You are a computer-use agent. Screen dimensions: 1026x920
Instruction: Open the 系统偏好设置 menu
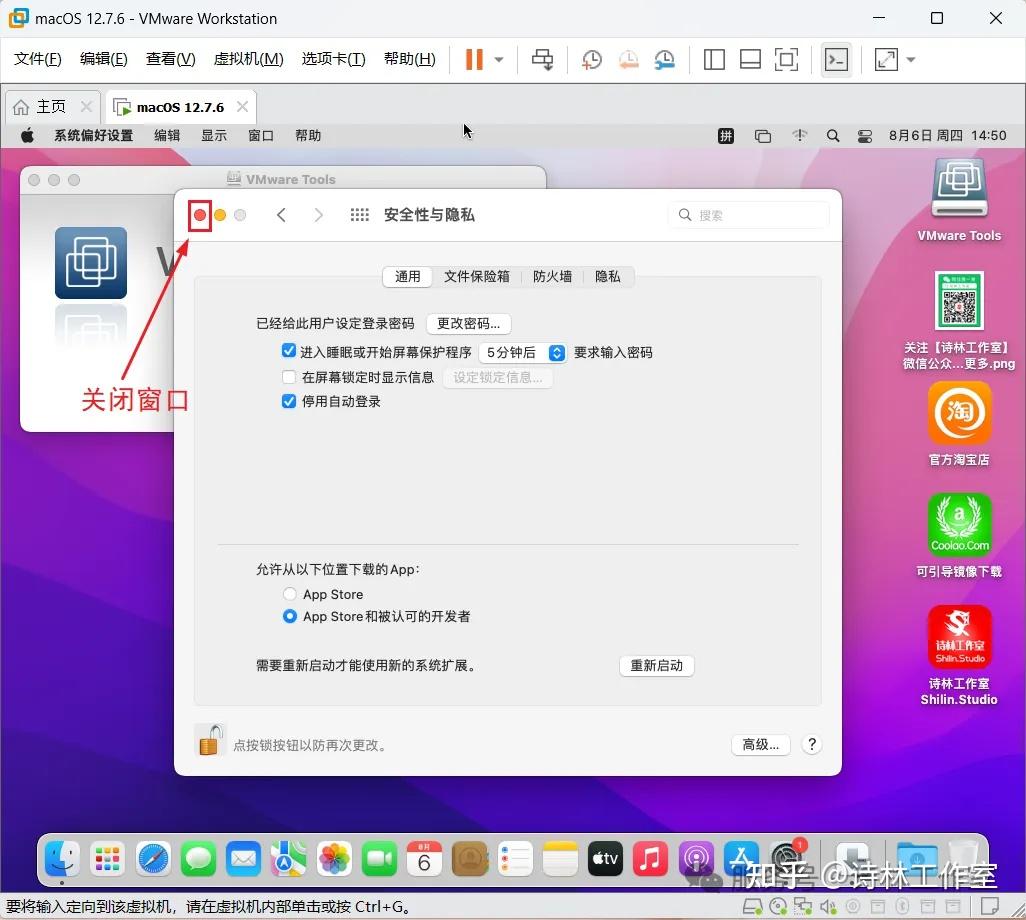(x=94, y=136)
